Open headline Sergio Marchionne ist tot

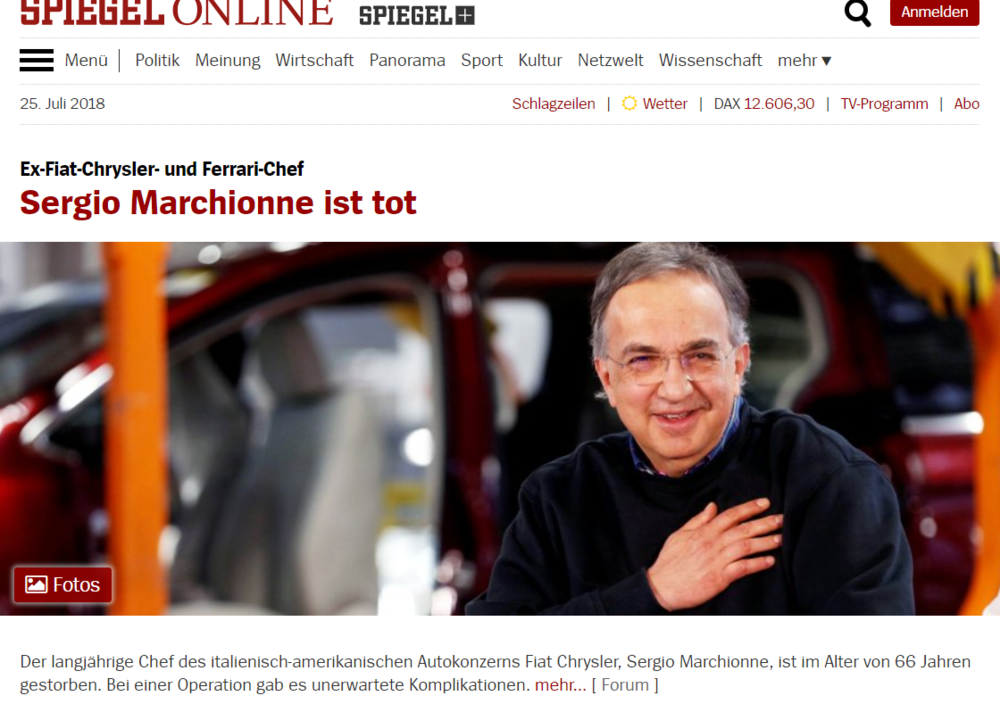[x=218, y=203]
